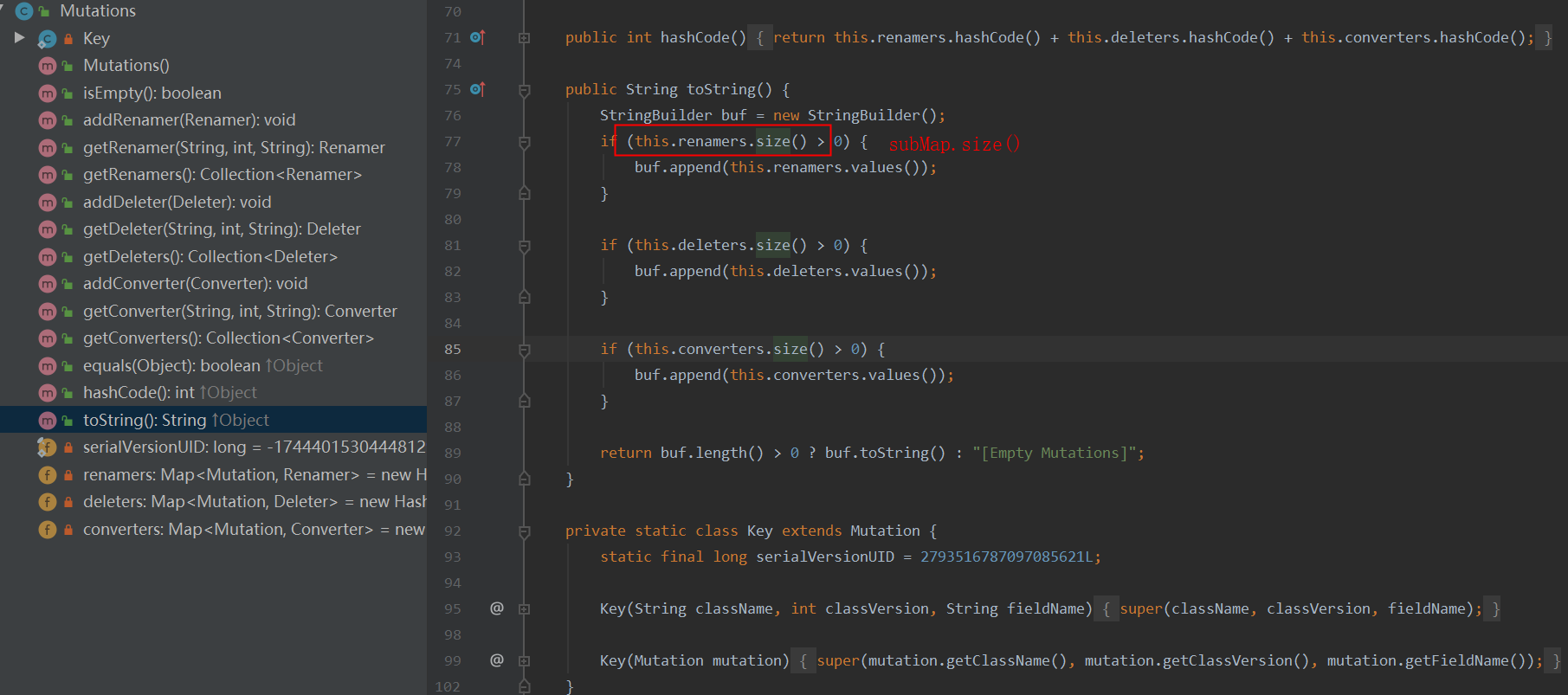Click field icon beside deleters

(x=48, y=502)
